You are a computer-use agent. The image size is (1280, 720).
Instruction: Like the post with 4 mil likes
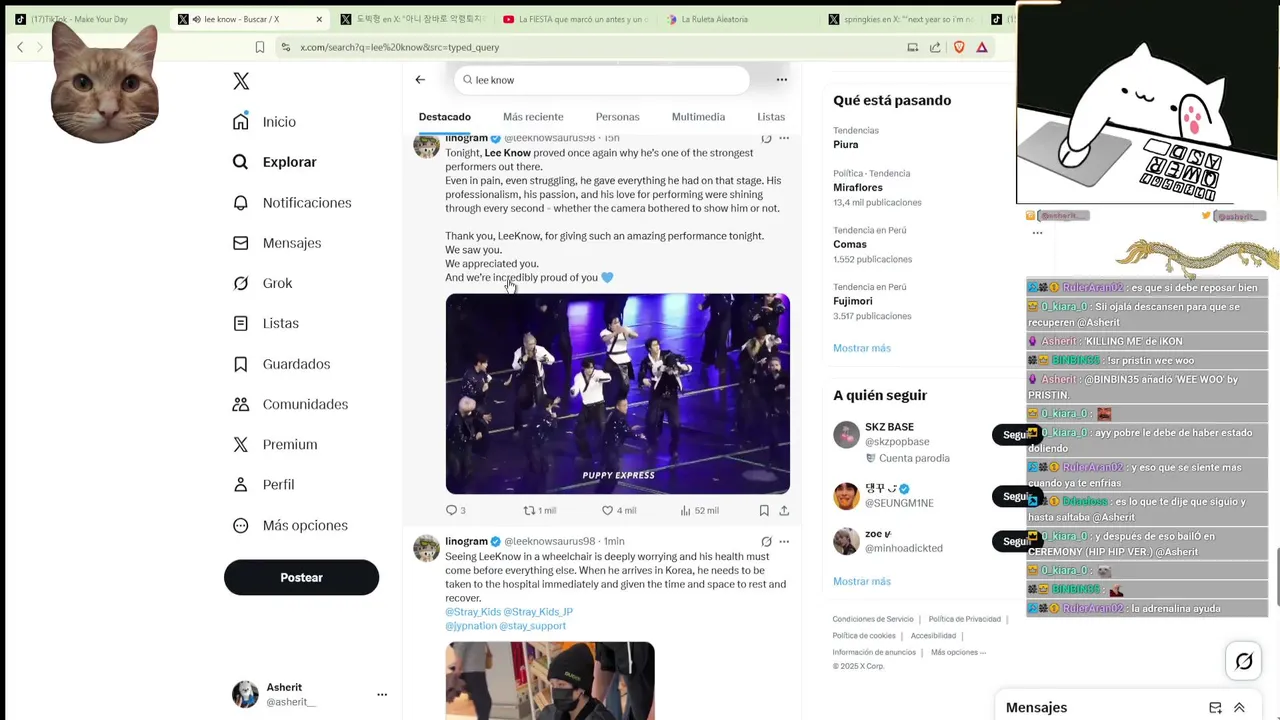coord(619,510)
